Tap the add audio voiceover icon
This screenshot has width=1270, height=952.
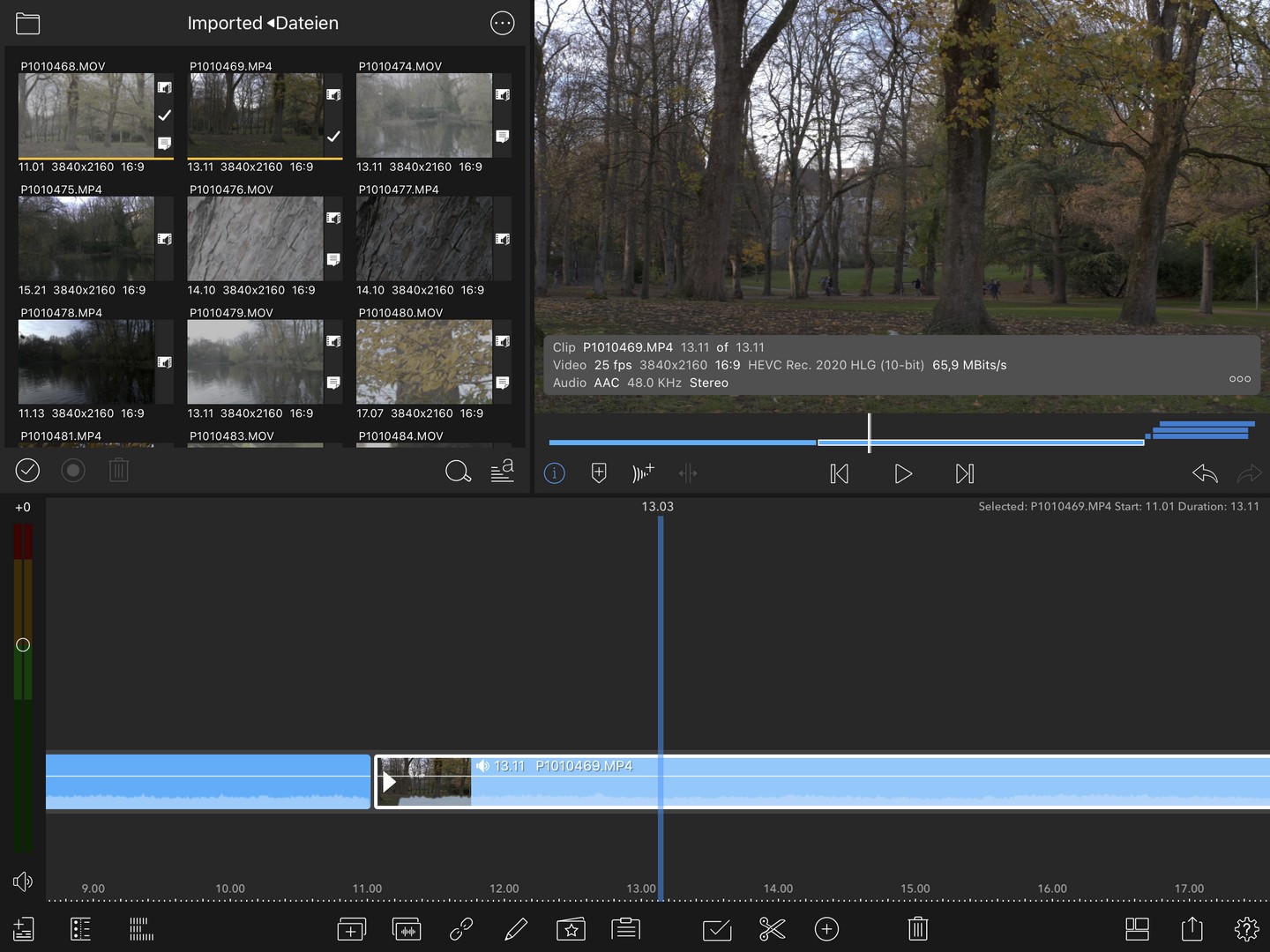point(643,473)
